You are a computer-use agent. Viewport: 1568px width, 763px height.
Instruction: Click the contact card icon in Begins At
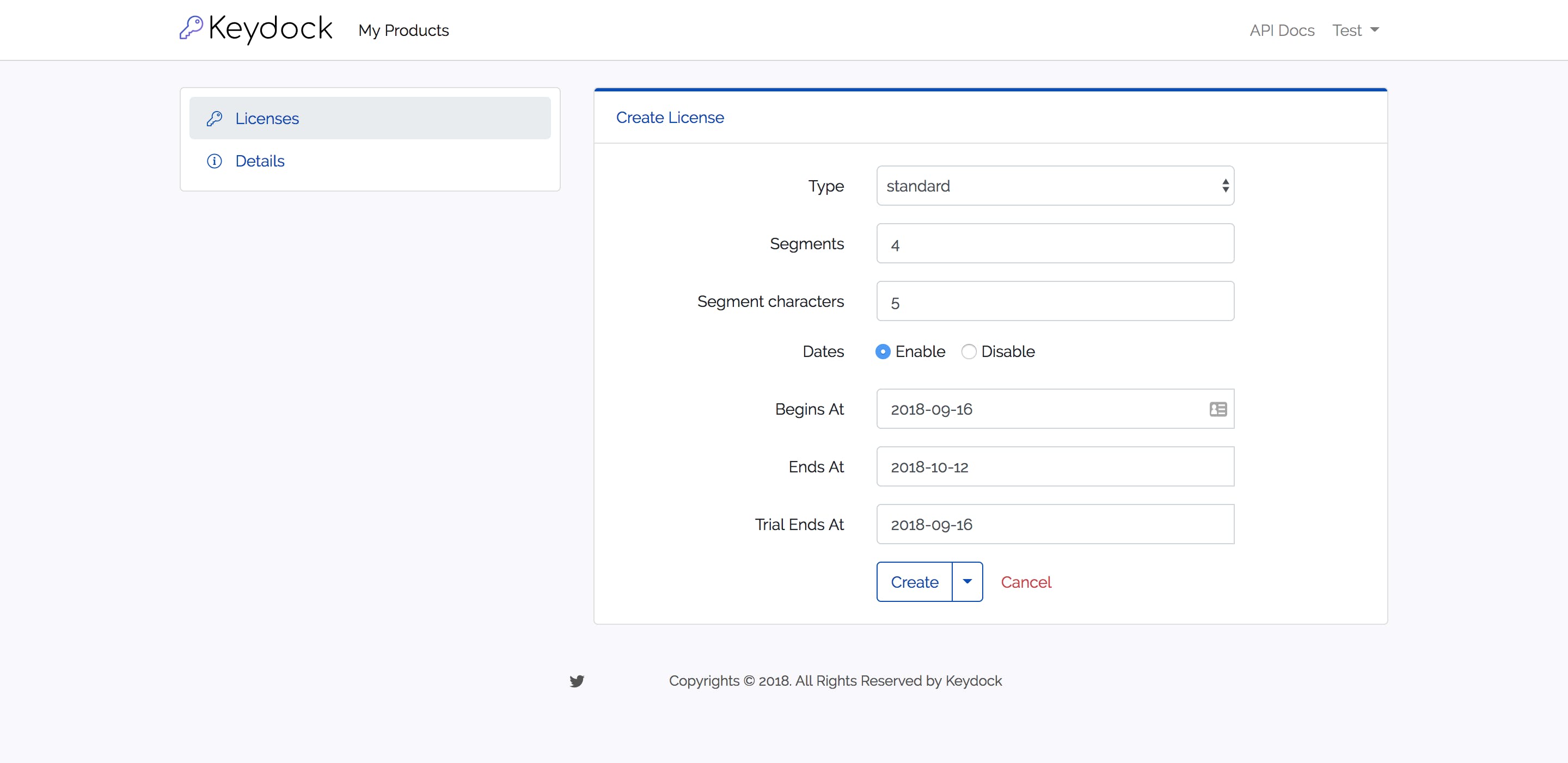(1218, 409)
